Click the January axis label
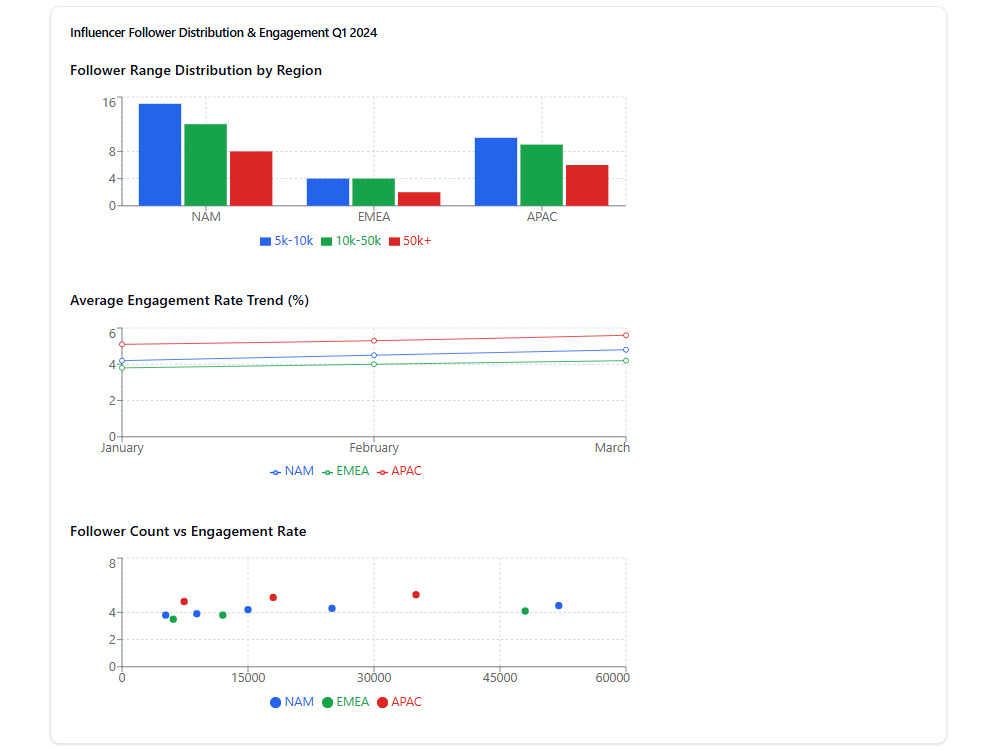Viewport: 1000px width, 750px height. tap(122, 448)
